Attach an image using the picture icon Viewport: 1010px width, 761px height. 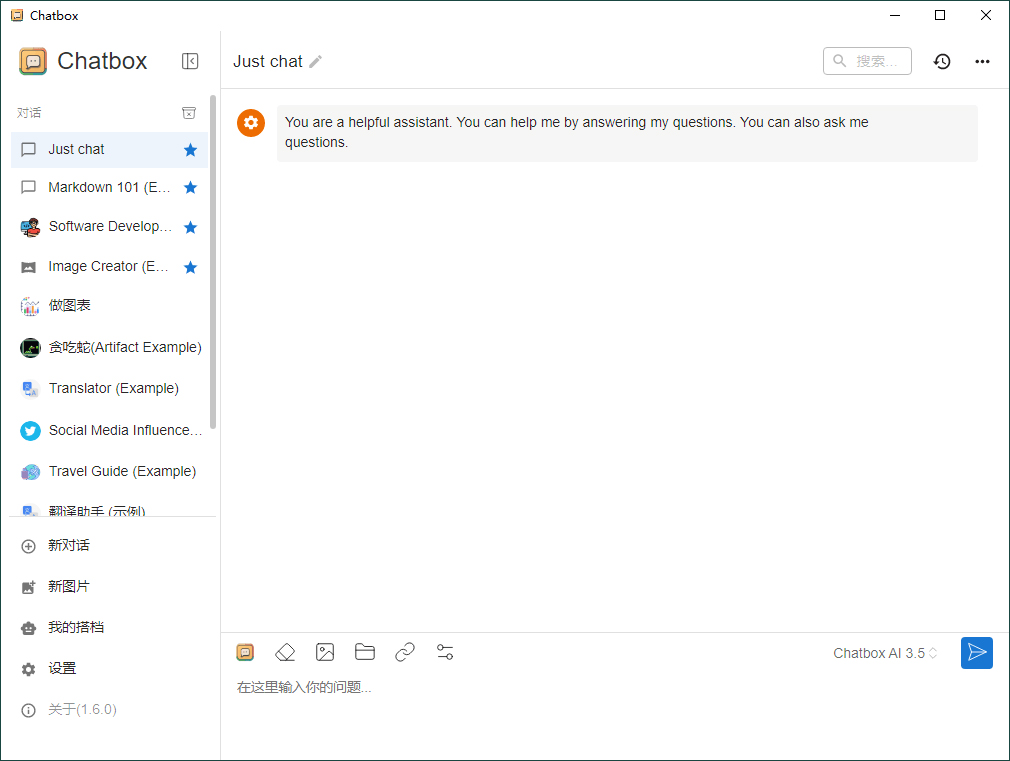[325, 653]
